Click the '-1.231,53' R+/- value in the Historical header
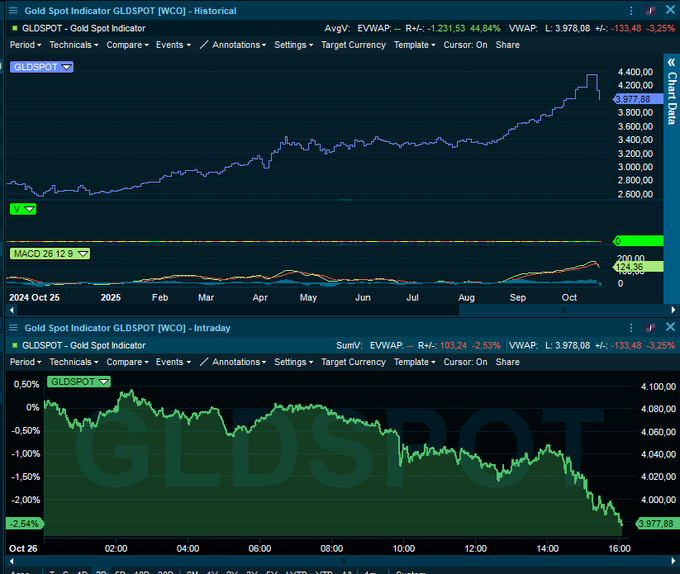This screenshot has width=680, height=574. point(446,28)
